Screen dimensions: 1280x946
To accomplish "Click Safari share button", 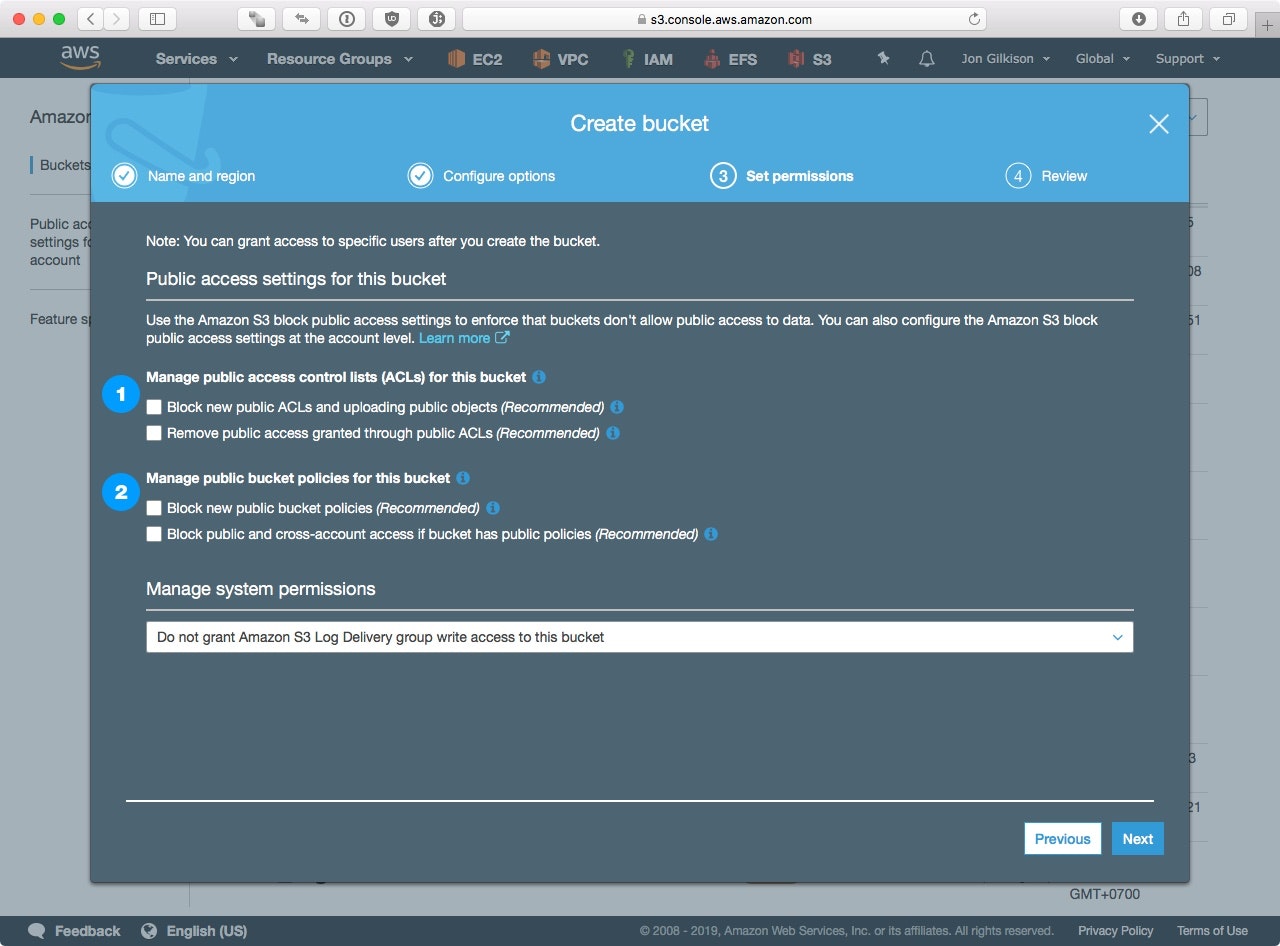I will 1183,19.
